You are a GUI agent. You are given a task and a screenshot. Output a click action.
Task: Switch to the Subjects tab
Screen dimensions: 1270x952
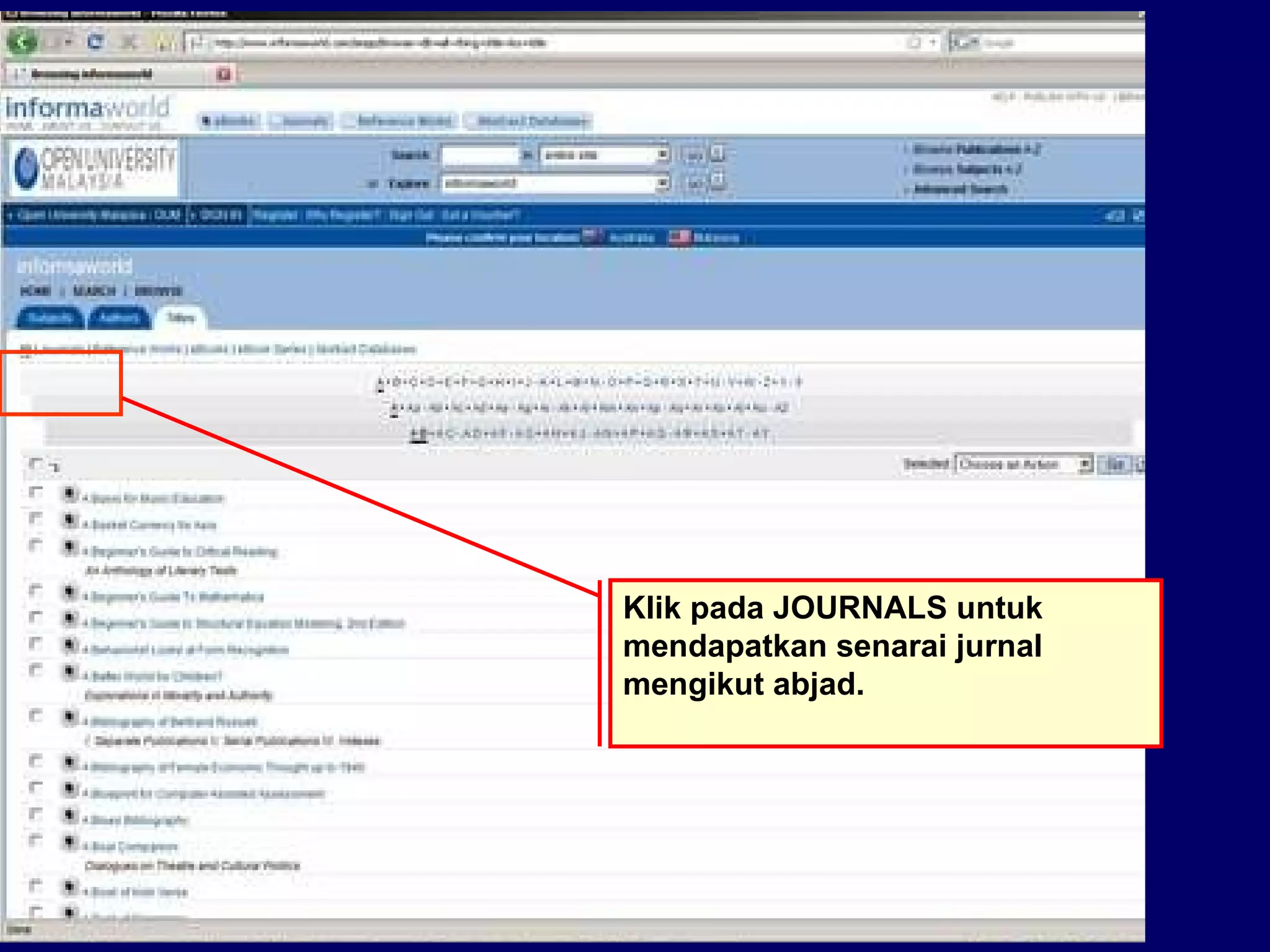click(x=50, y=318)
